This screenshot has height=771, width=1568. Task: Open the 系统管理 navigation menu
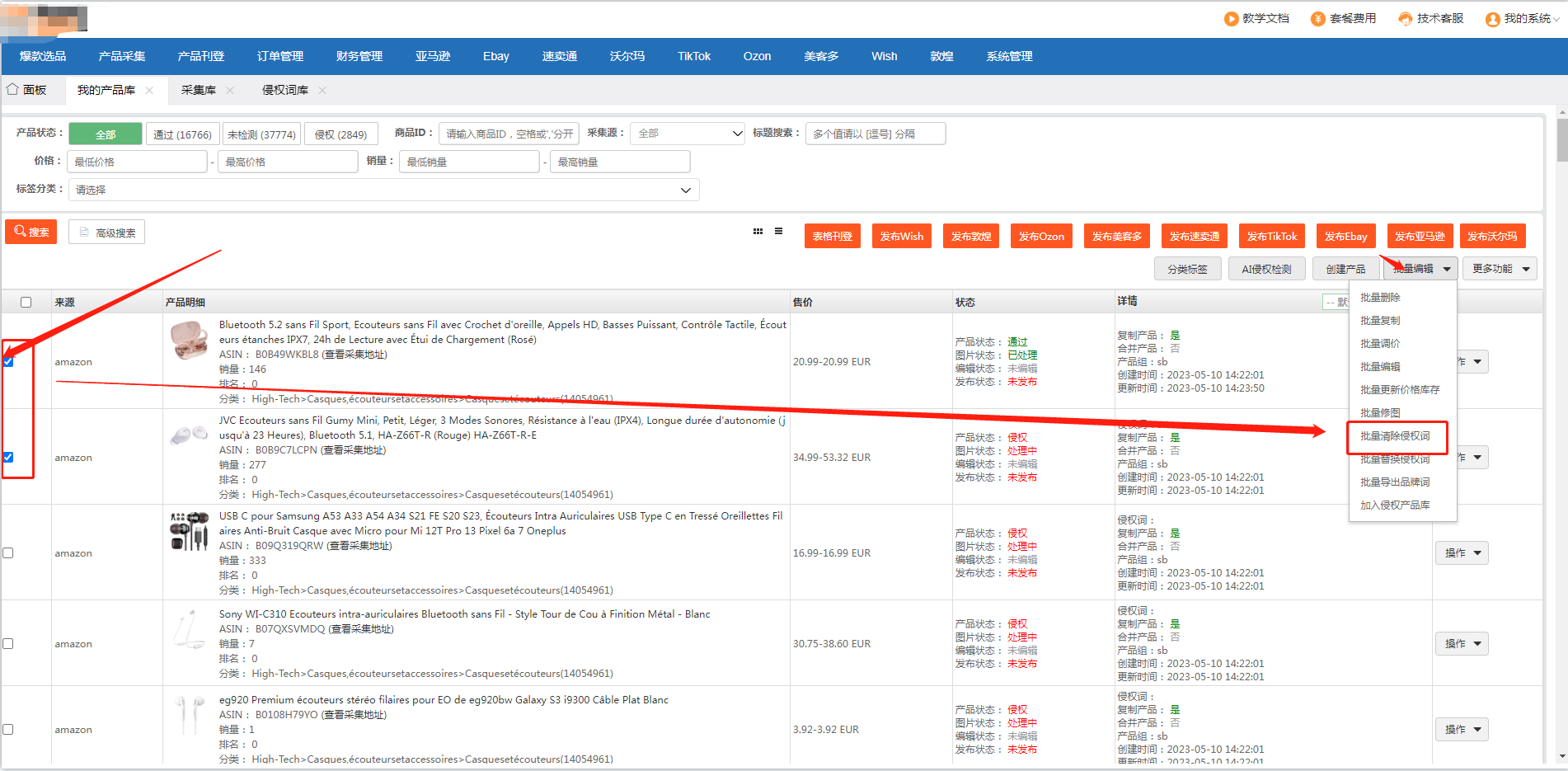[x=1010, y=56]
